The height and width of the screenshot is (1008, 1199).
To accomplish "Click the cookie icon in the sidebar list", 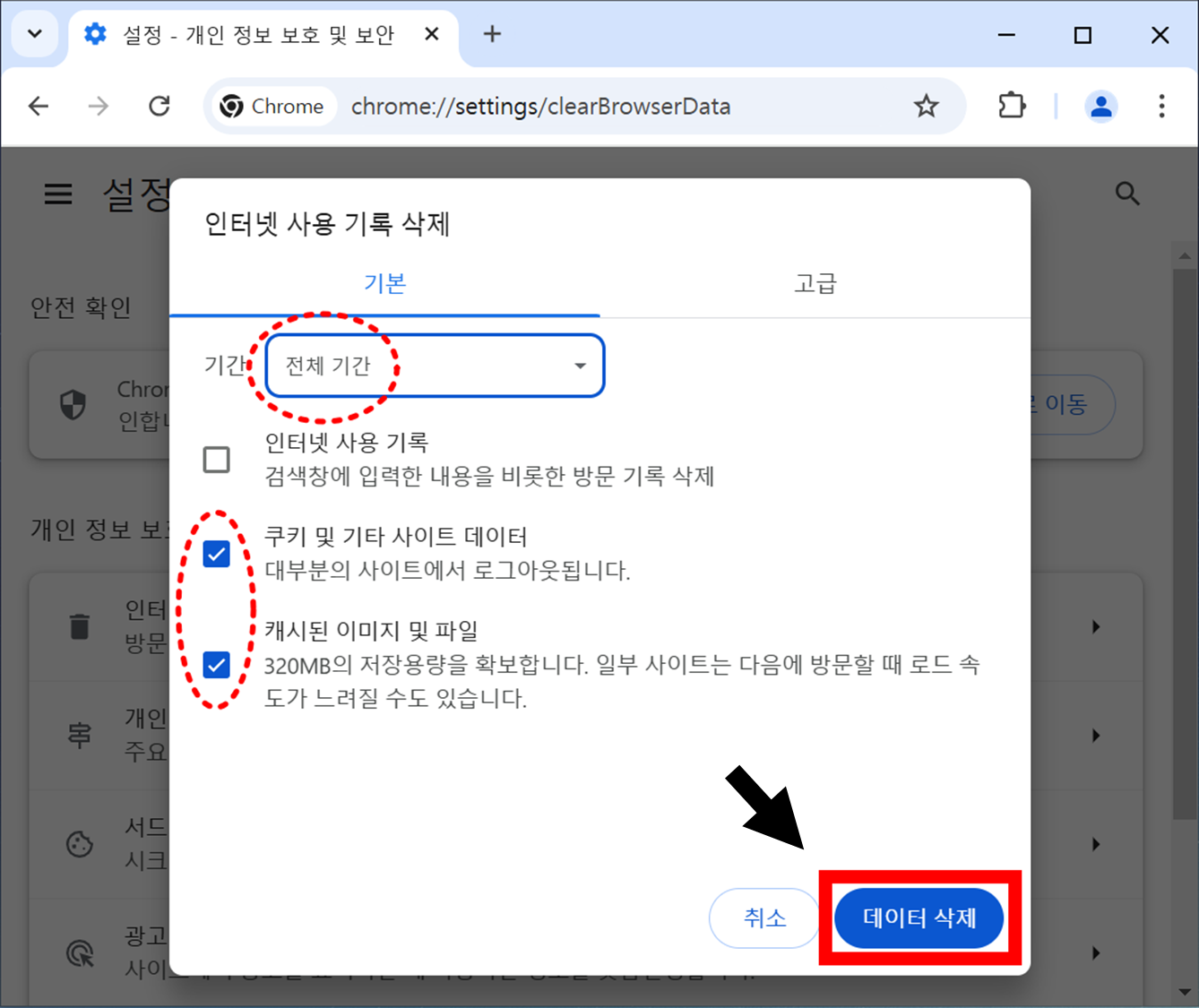I will [x=80, y=844].
